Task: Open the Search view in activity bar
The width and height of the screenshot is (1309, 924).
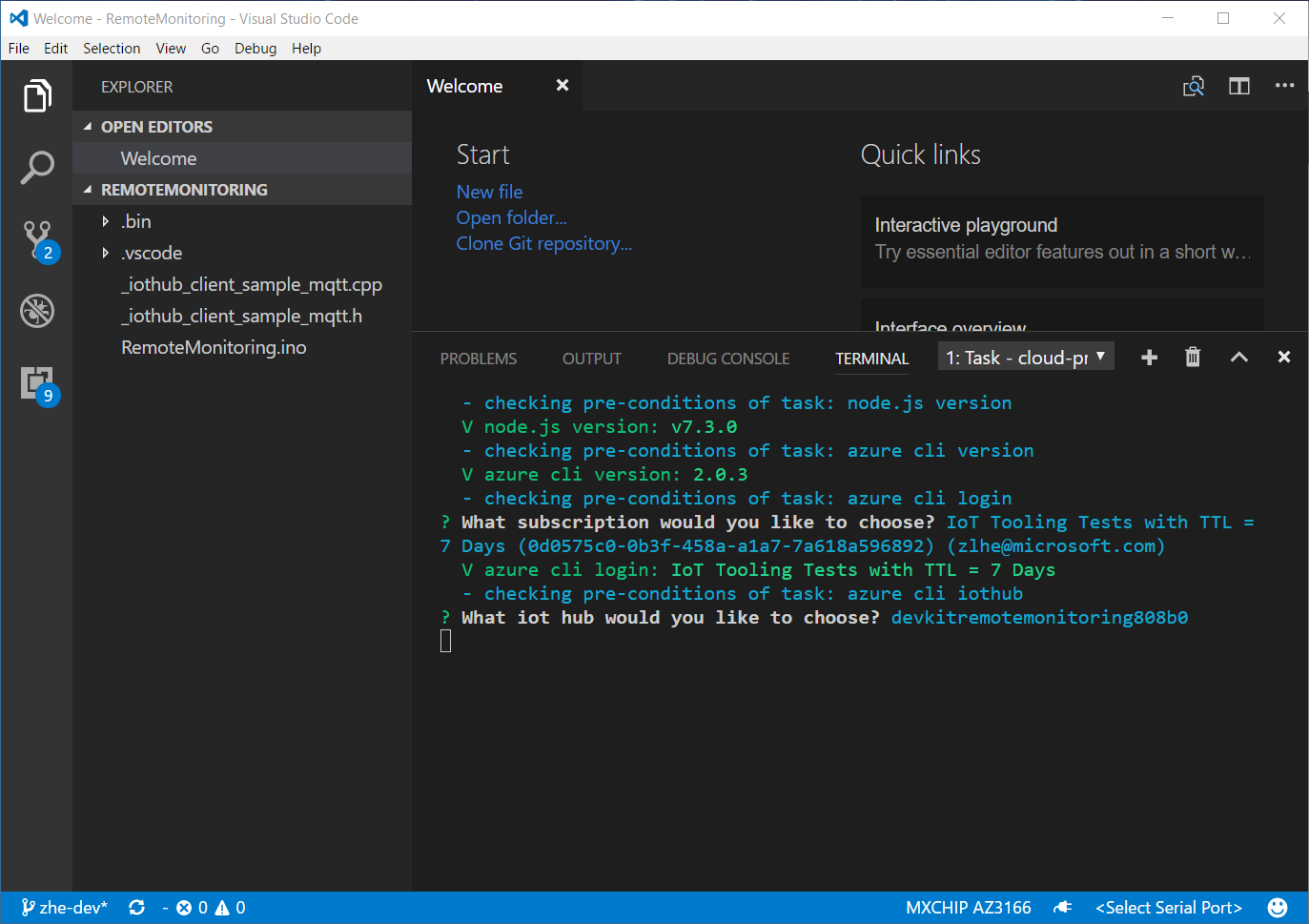Action: coord(36,167)
